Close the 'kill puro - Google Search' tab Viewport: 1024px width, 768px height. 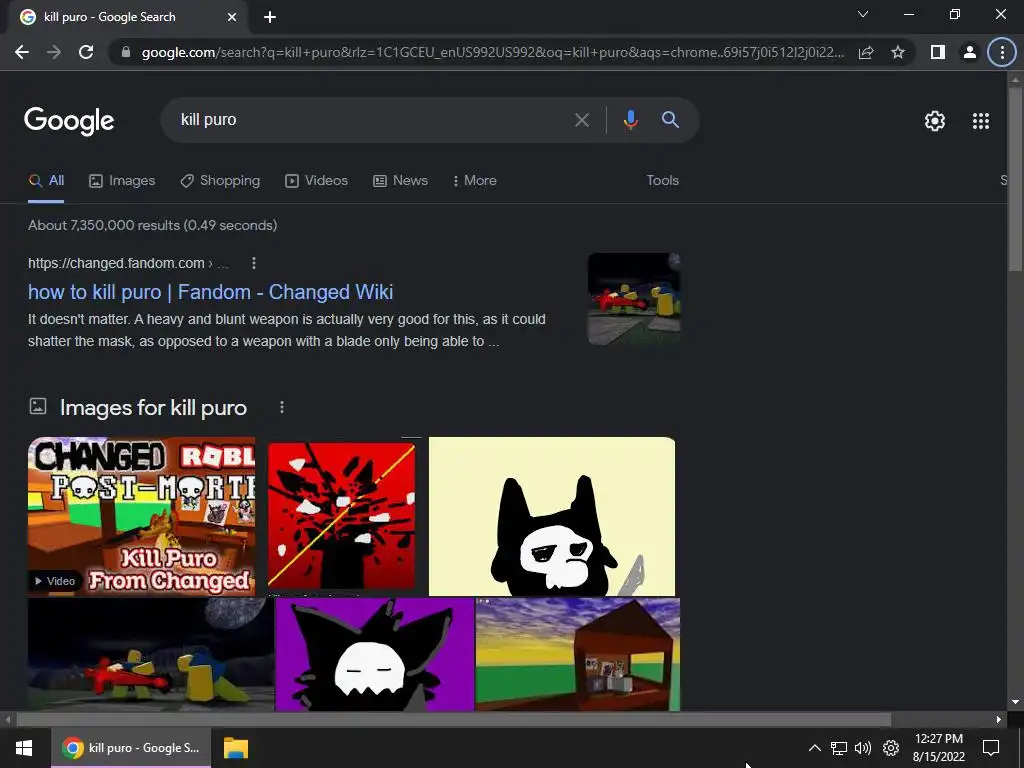(232, 17)
